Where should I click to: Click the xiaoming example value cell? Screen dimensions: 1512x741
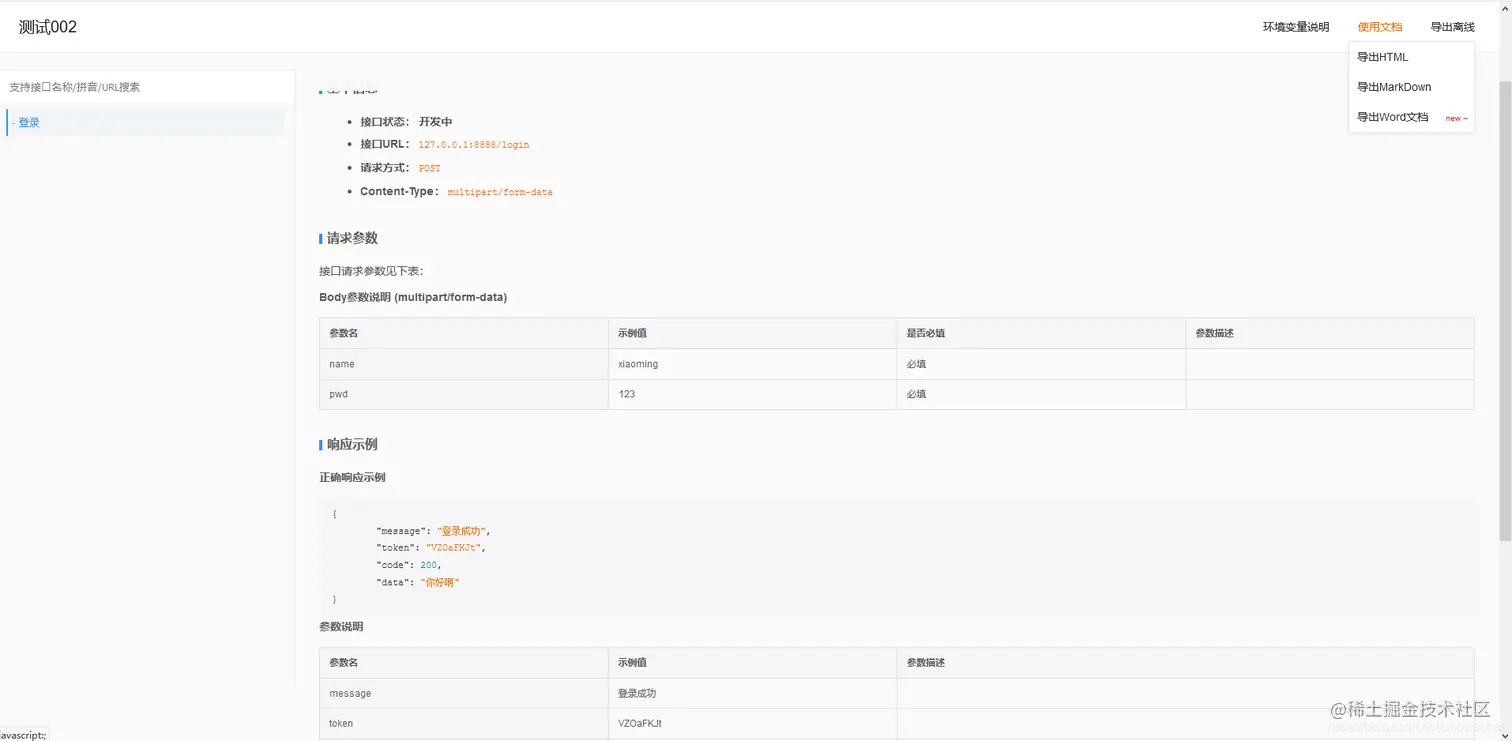753,364
